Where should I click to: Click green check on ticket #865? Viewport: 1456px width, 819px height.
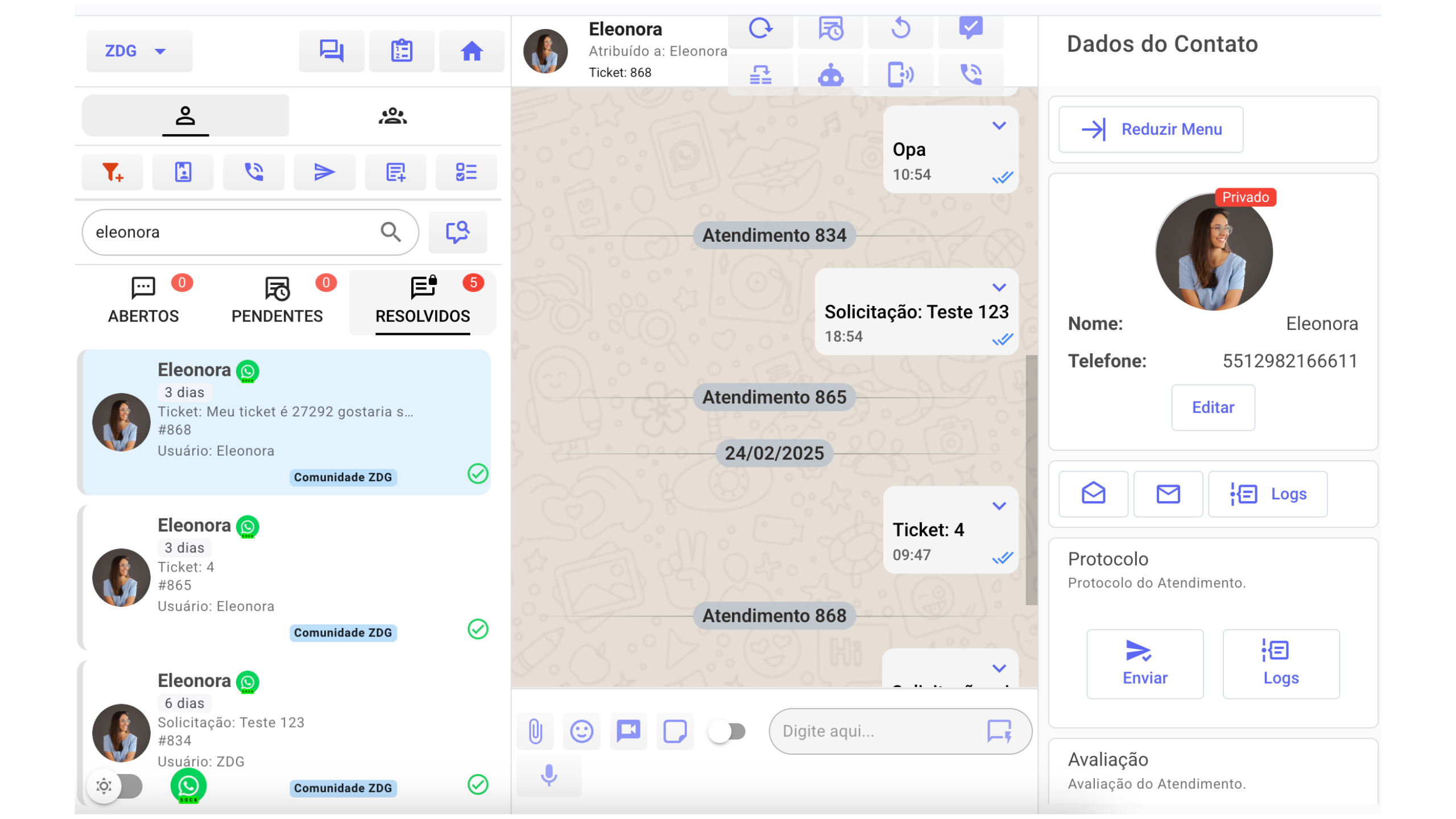tap(477, 629)
